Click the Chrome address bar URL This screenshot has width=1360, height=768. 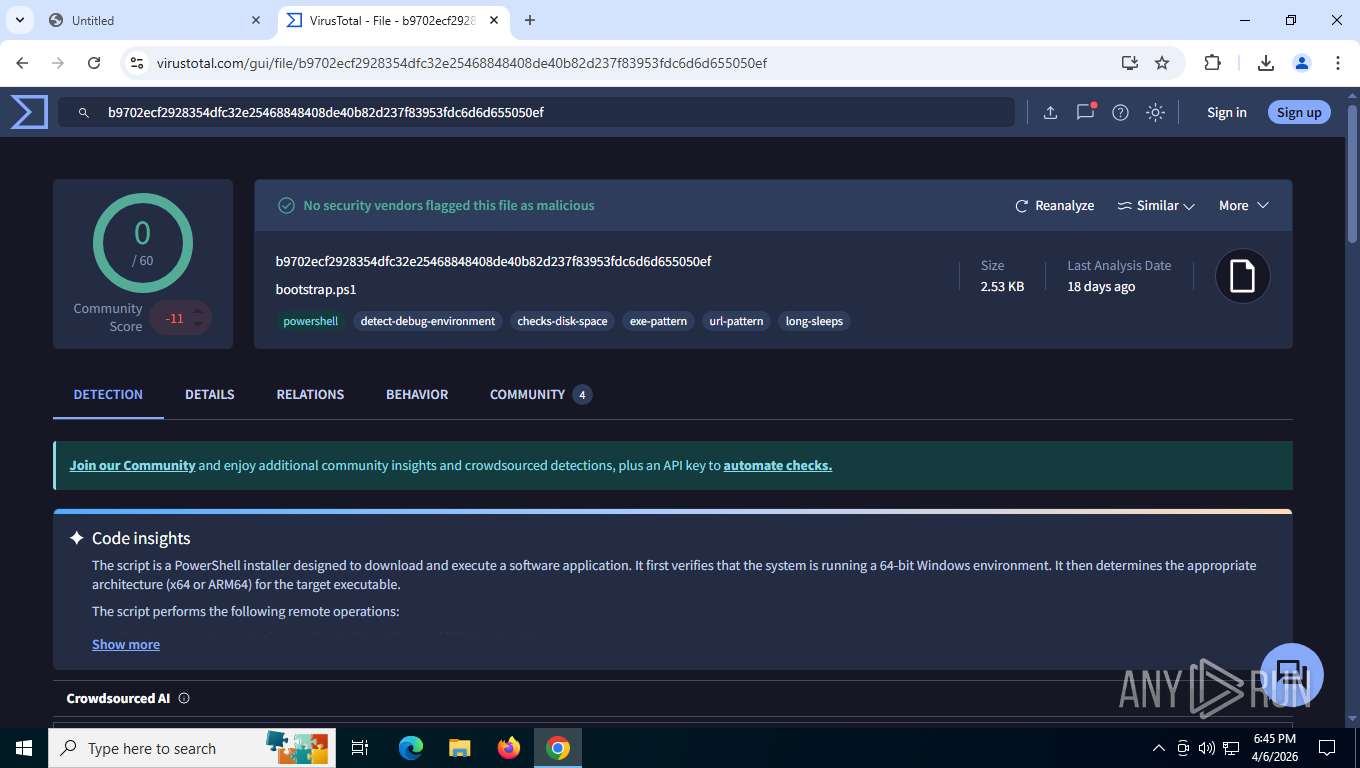[x=462, y=63]
